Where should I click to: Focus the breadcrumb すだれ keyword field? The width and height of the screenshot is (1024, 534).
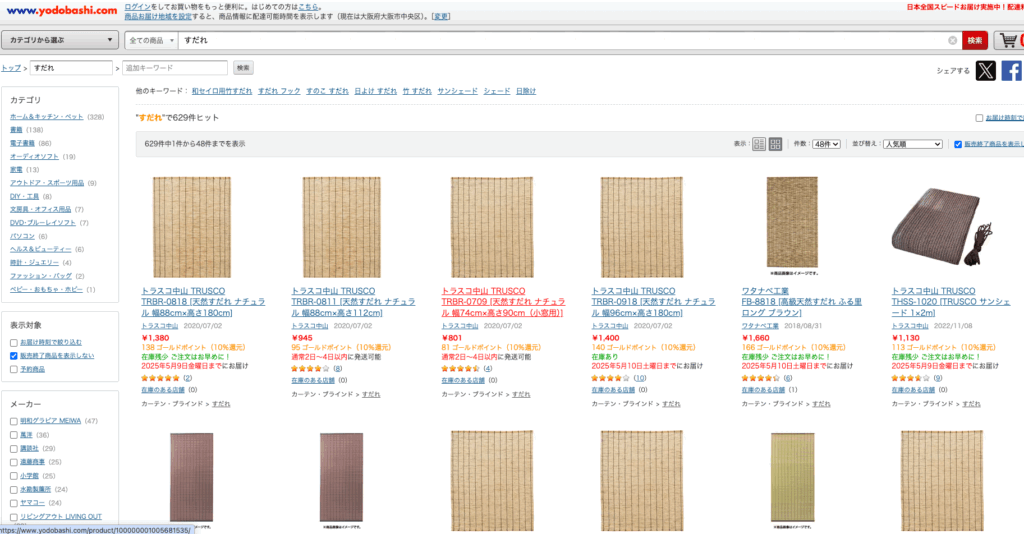click(x=71, y=68)
